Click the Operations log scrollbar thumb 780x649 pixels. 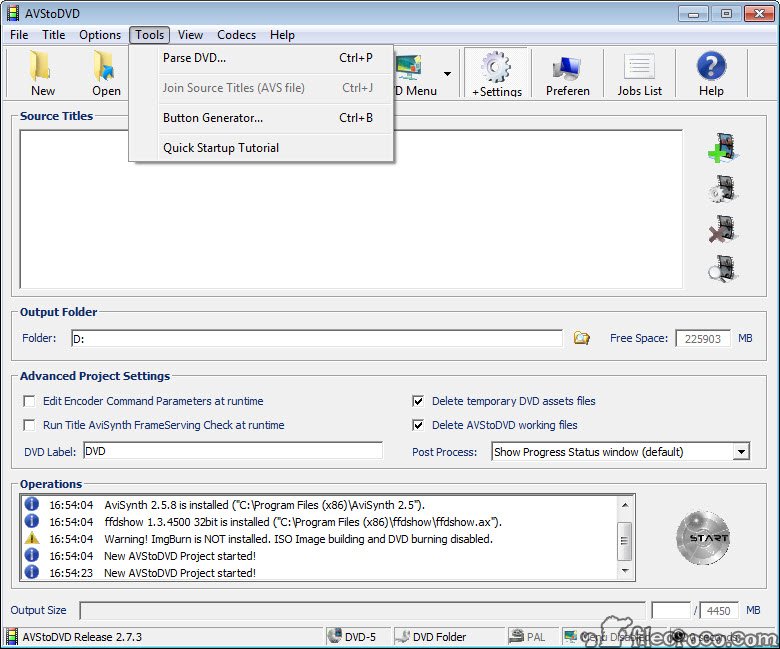point(625,541)
